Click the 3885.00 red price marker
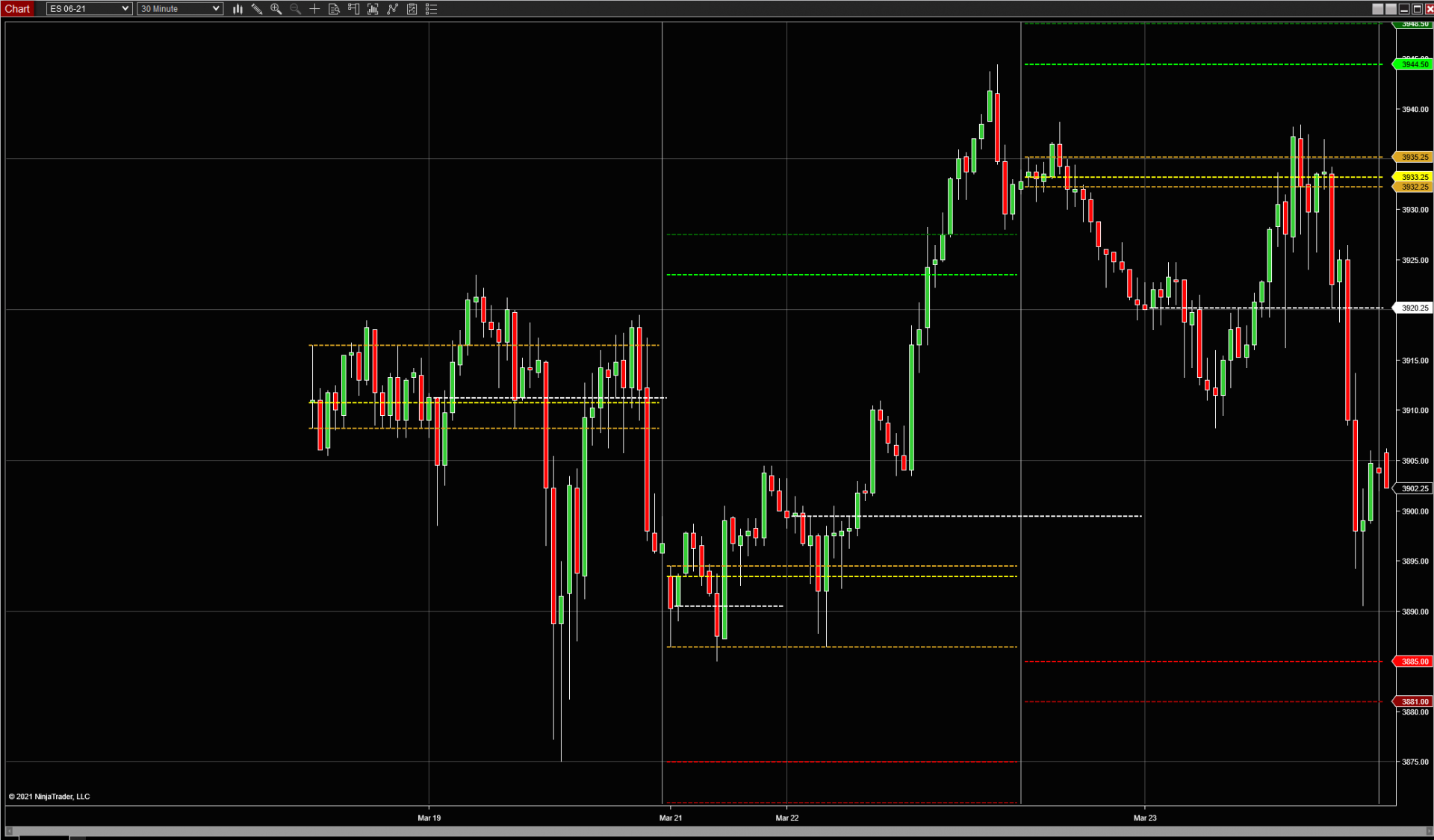 click(x=1414, y=662)
